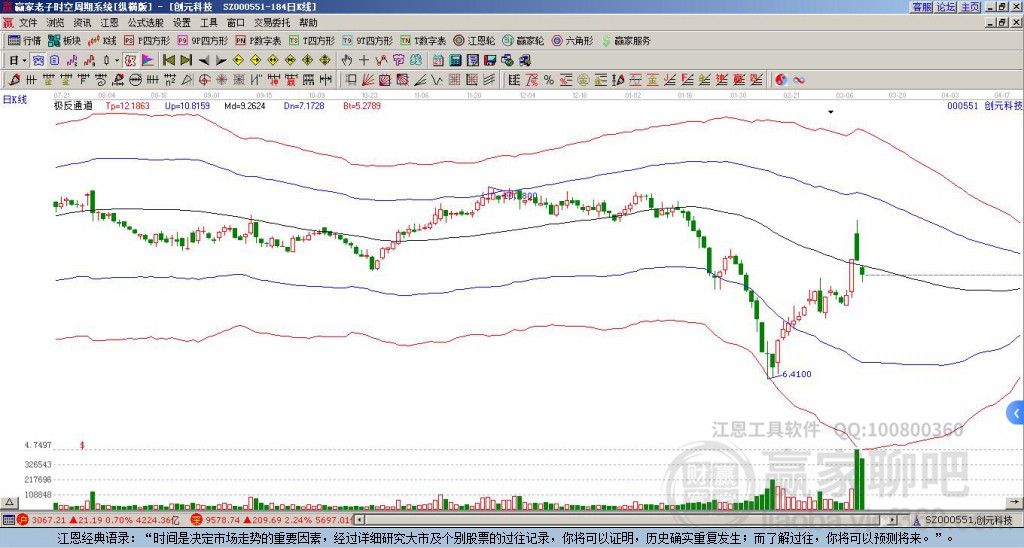Click the red zigzag line tool icon
Viewport: 1024px width, 548px height.
[x=381, y=60]
